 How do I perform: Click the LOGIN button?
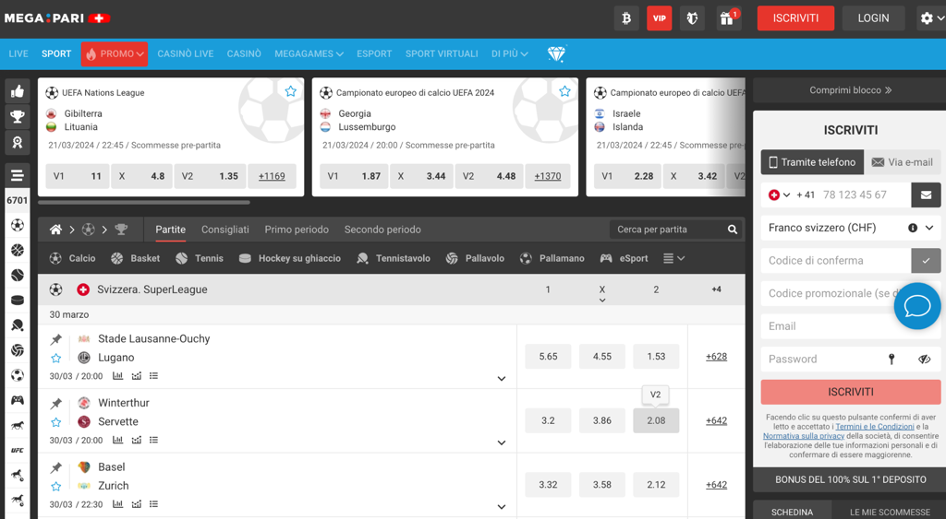pyautogui.click(x=873, y=18)
